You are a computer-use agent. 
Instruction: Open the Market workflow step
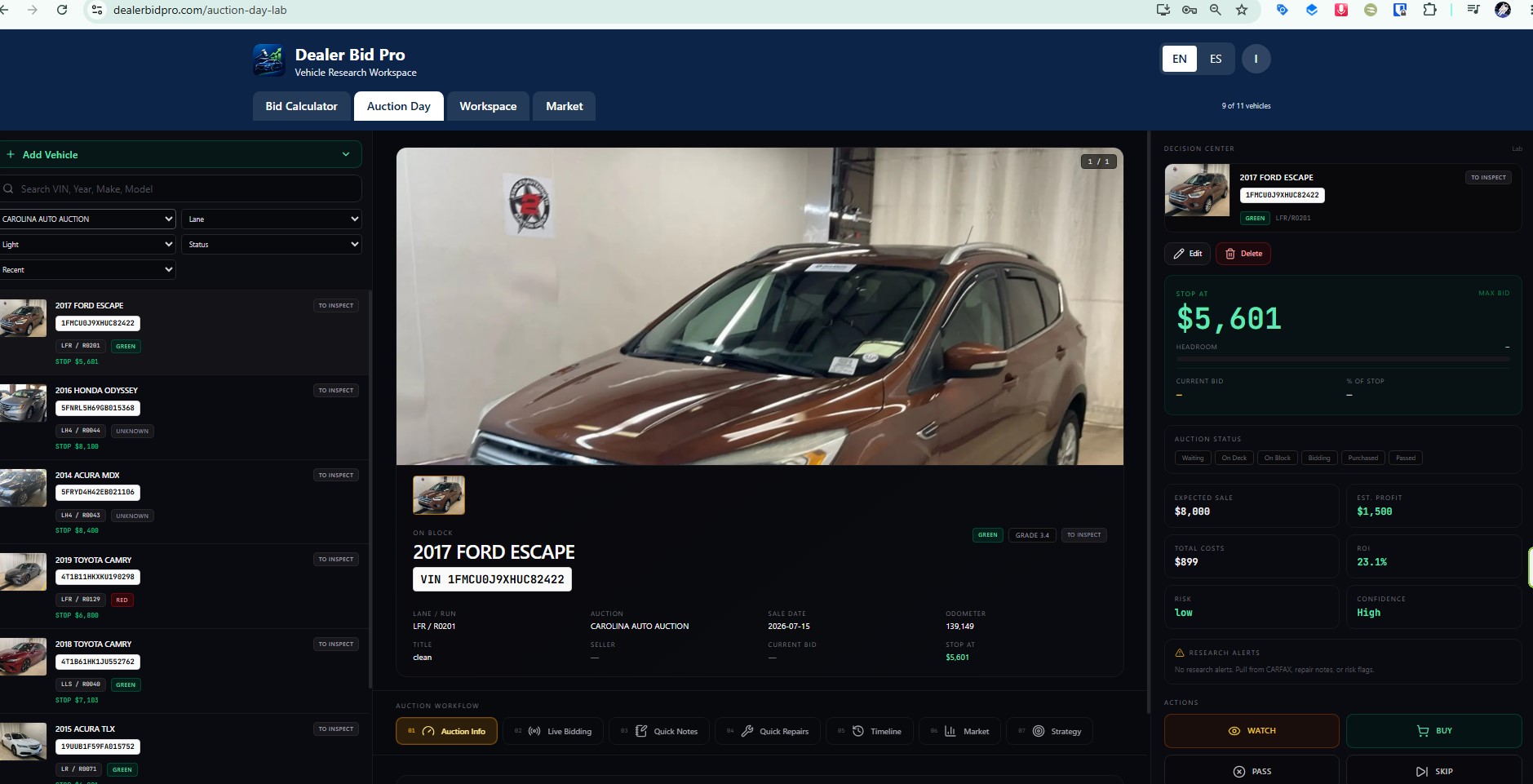960,731
